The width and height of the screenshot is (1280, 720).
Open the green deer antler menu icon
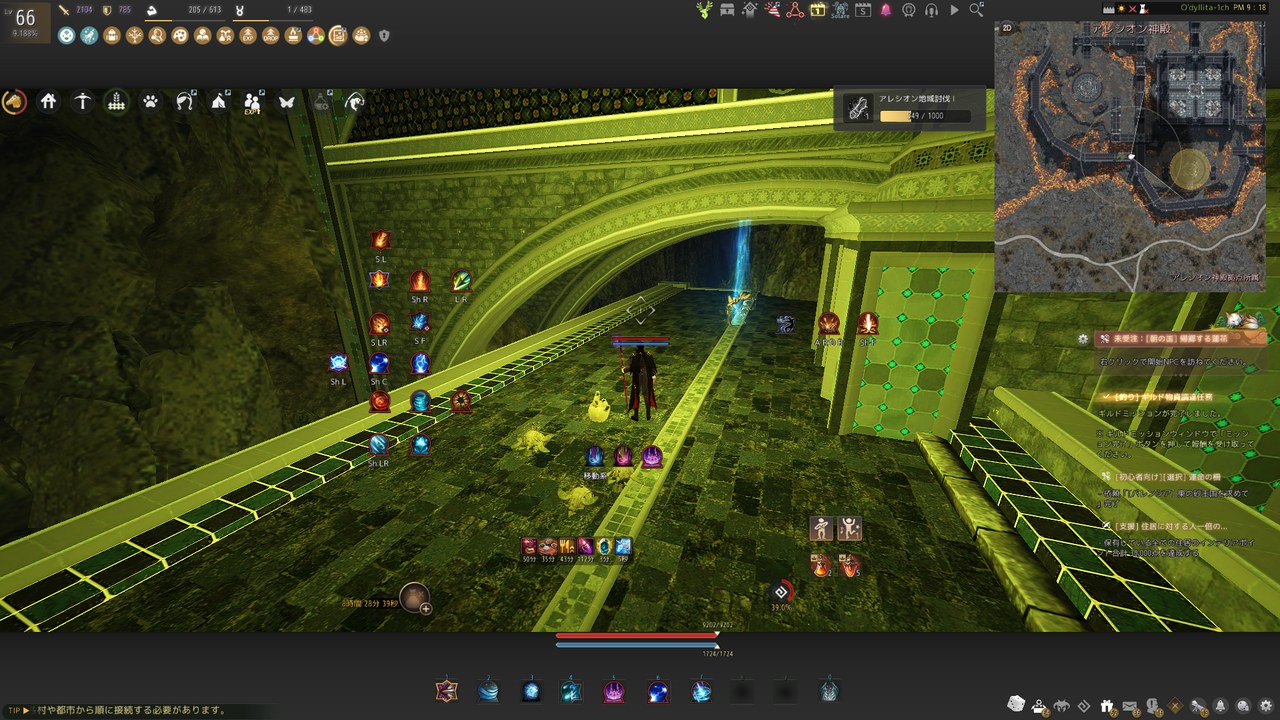coord(706,10)
